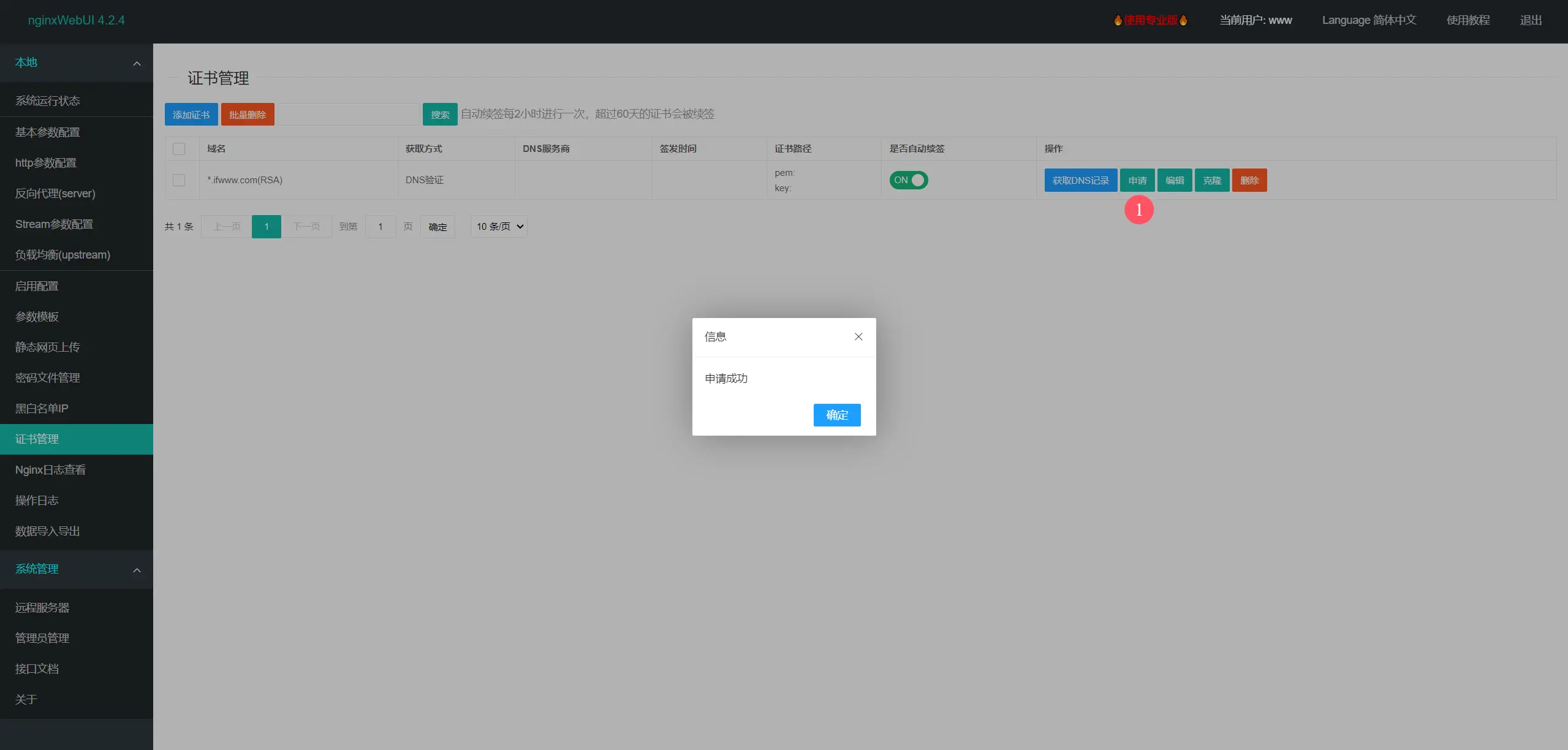Click the Language 简体中文 menu

1368,20
